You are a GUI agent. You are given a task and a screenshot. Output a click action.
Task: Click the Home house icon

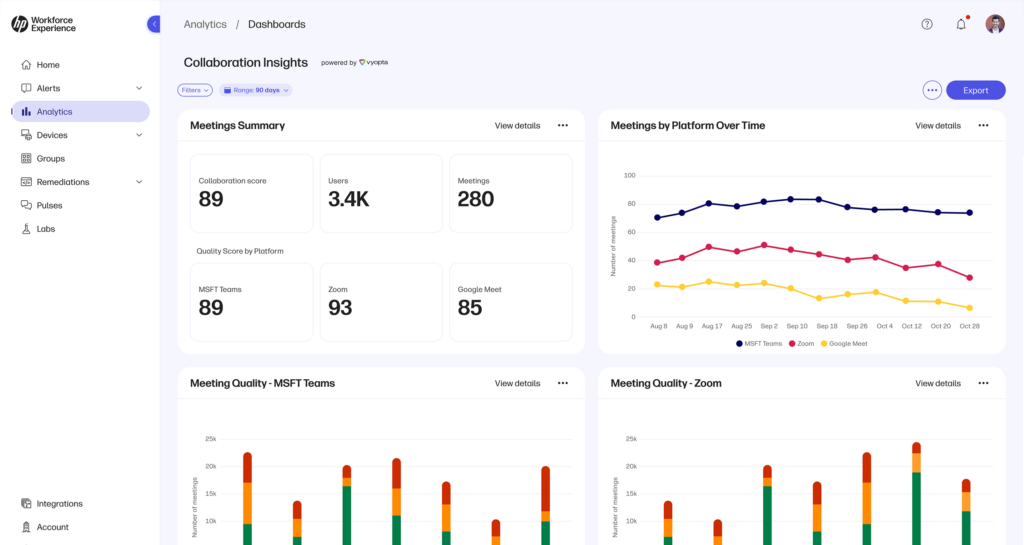(26, 65)
